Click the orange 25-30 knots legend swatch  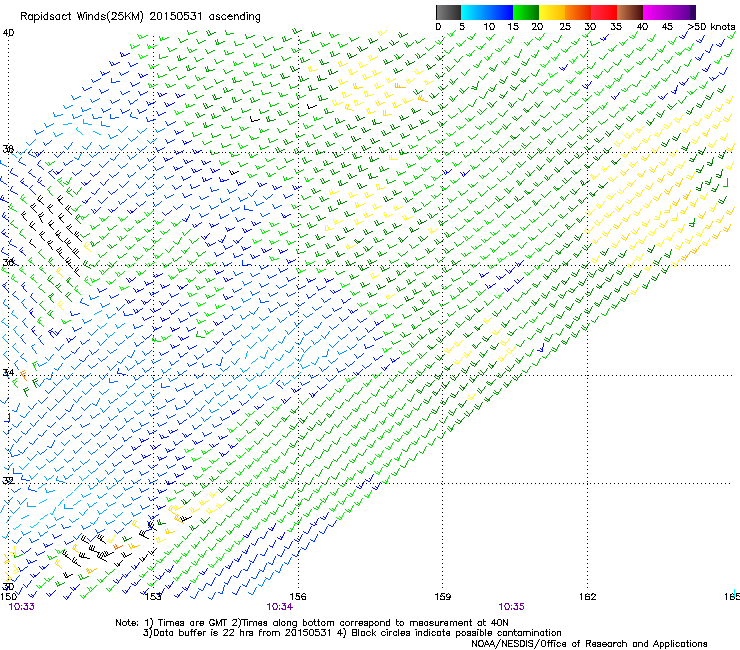pyautogui.click(x=578, y=12)
